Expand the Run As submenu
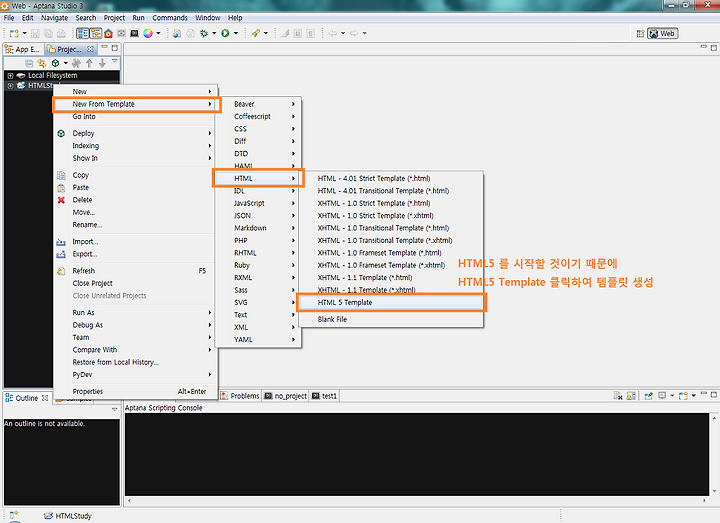Image resolution: width=720 pixels, height=523 pixels. 134,312
